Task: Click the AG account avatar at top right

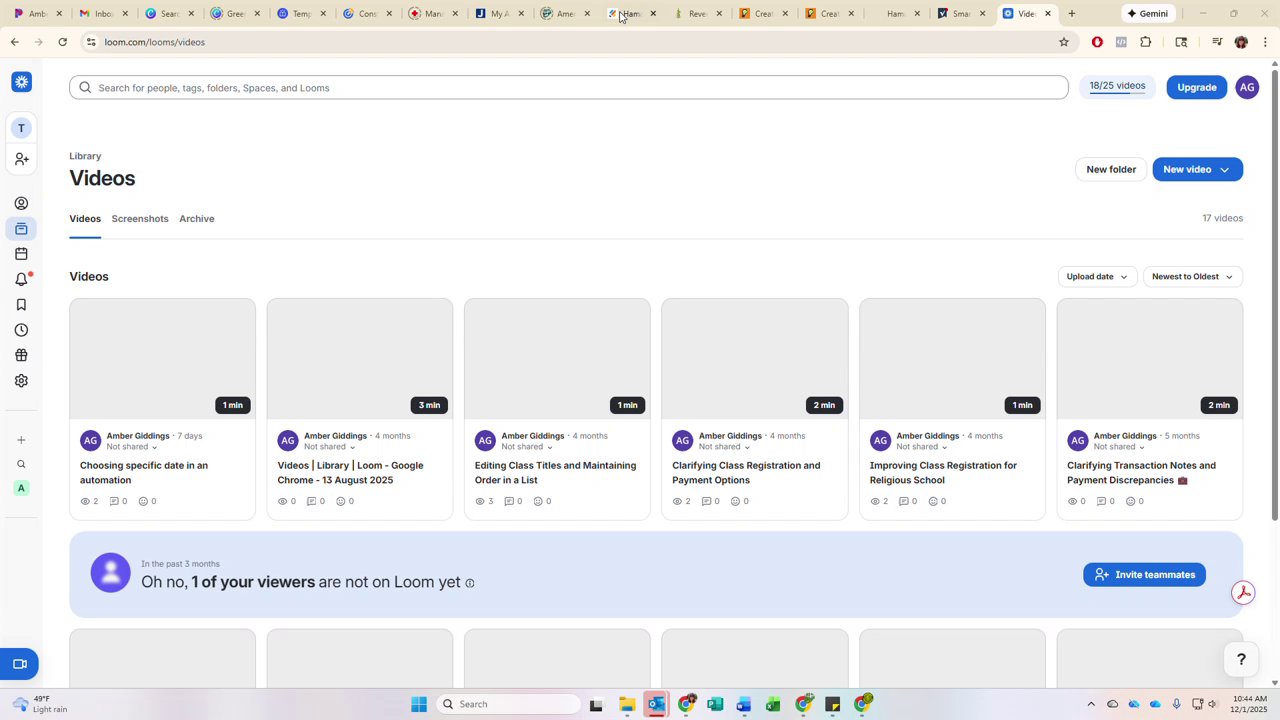Action: pyautogui.click(x=1247, y=88)
